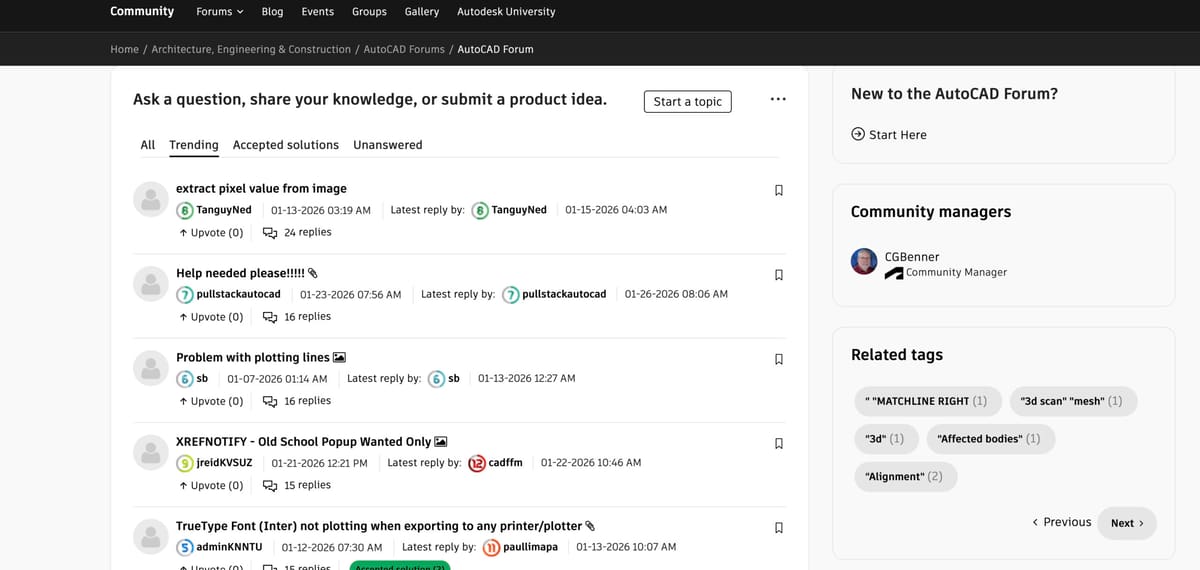
Task: Click image attachment icon on 'Problem with plotting lines'
Action: [x=339, y=357]
